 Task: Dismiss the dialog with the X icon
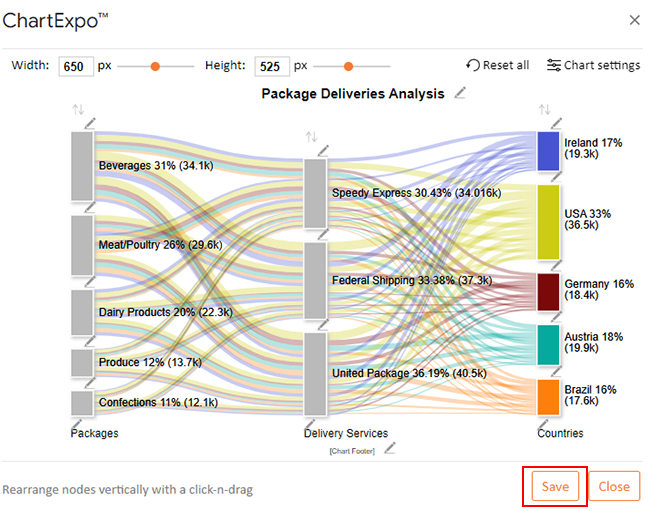[634, 20]
